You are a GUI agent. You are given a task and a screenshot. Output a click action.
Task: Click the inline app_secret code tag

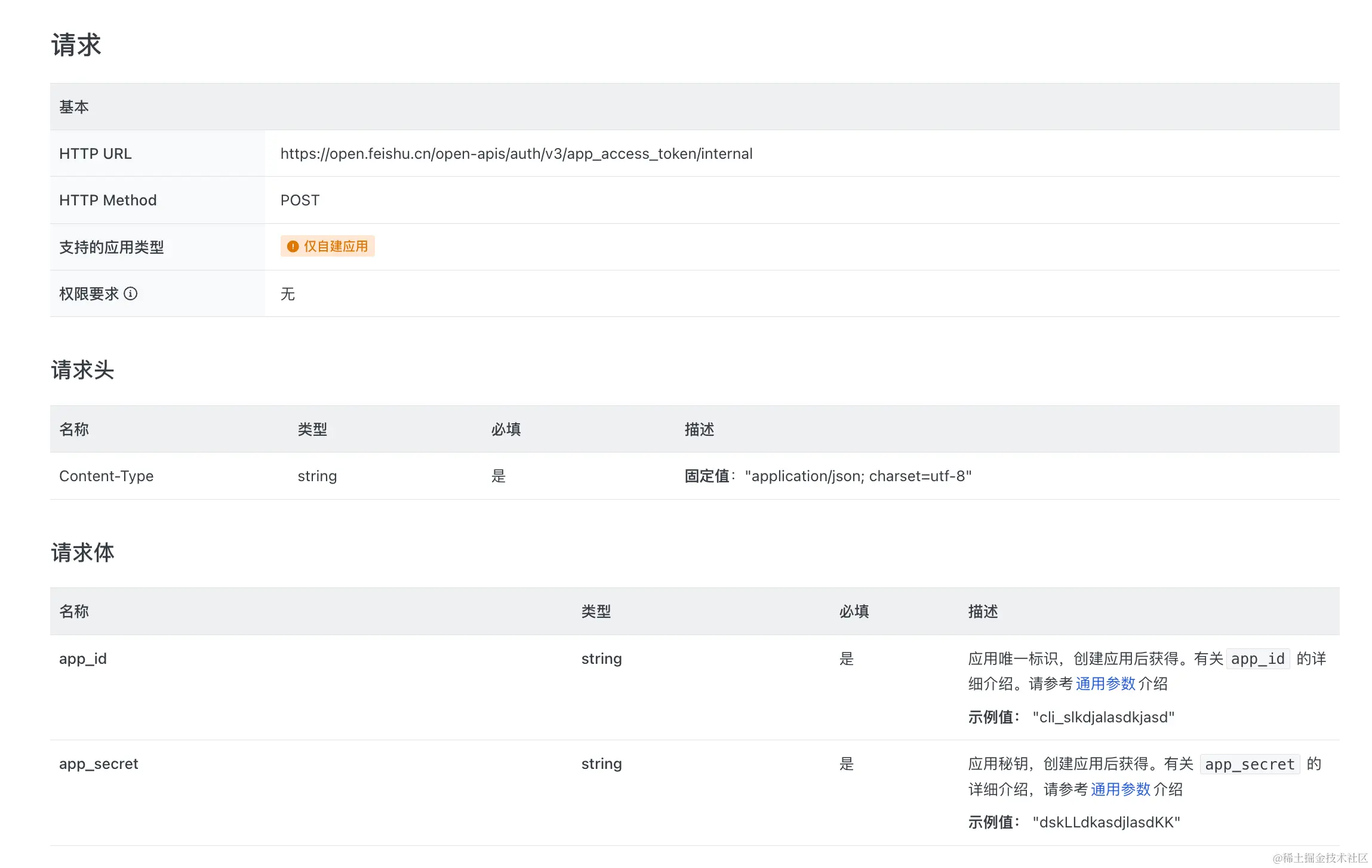point(1250,765)
